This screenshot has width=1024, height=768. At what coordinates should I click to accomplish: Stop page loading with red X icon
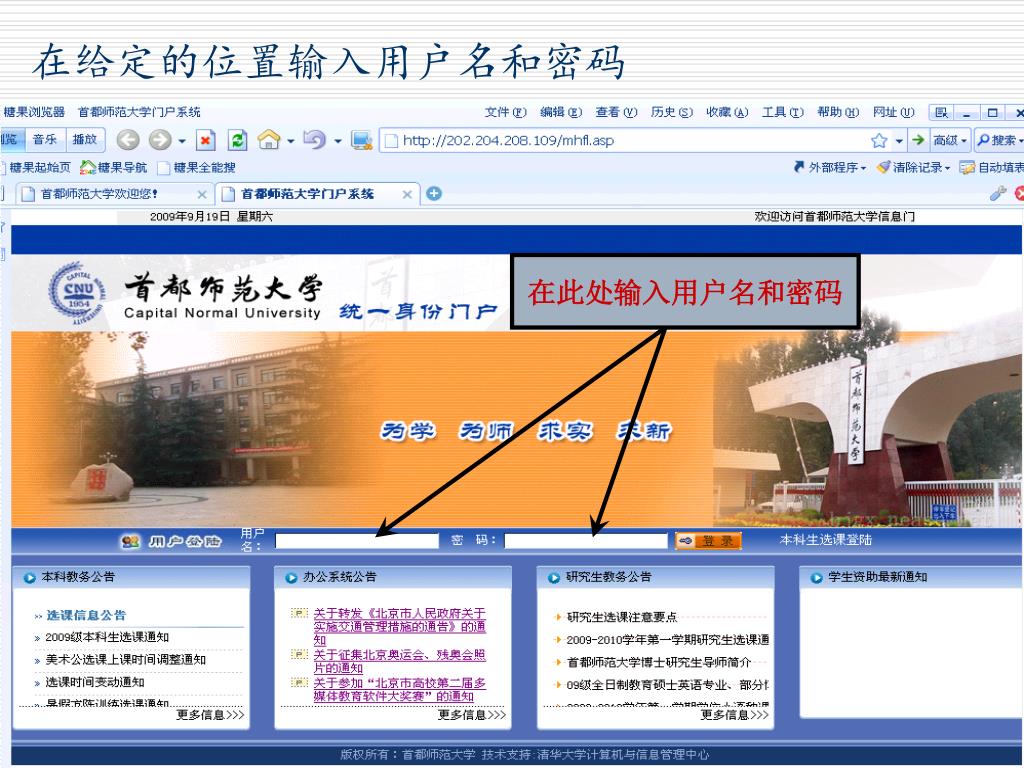[206, 140]
